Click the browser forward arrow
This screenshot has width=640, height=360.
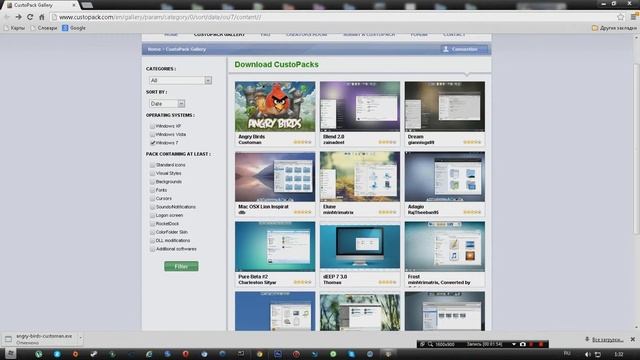pyautogui.click(x=18, y=17)
